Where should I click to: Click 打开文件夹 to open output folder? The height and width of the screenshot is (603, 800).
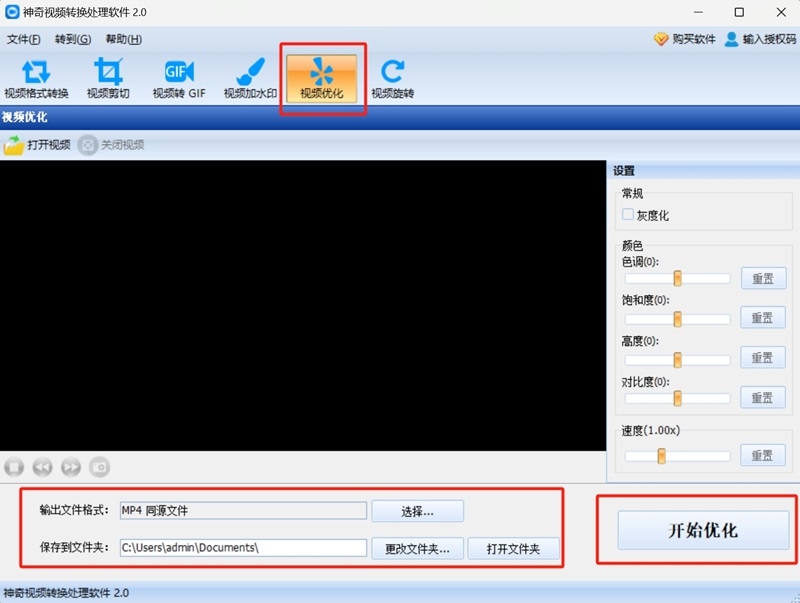point(513,548)
